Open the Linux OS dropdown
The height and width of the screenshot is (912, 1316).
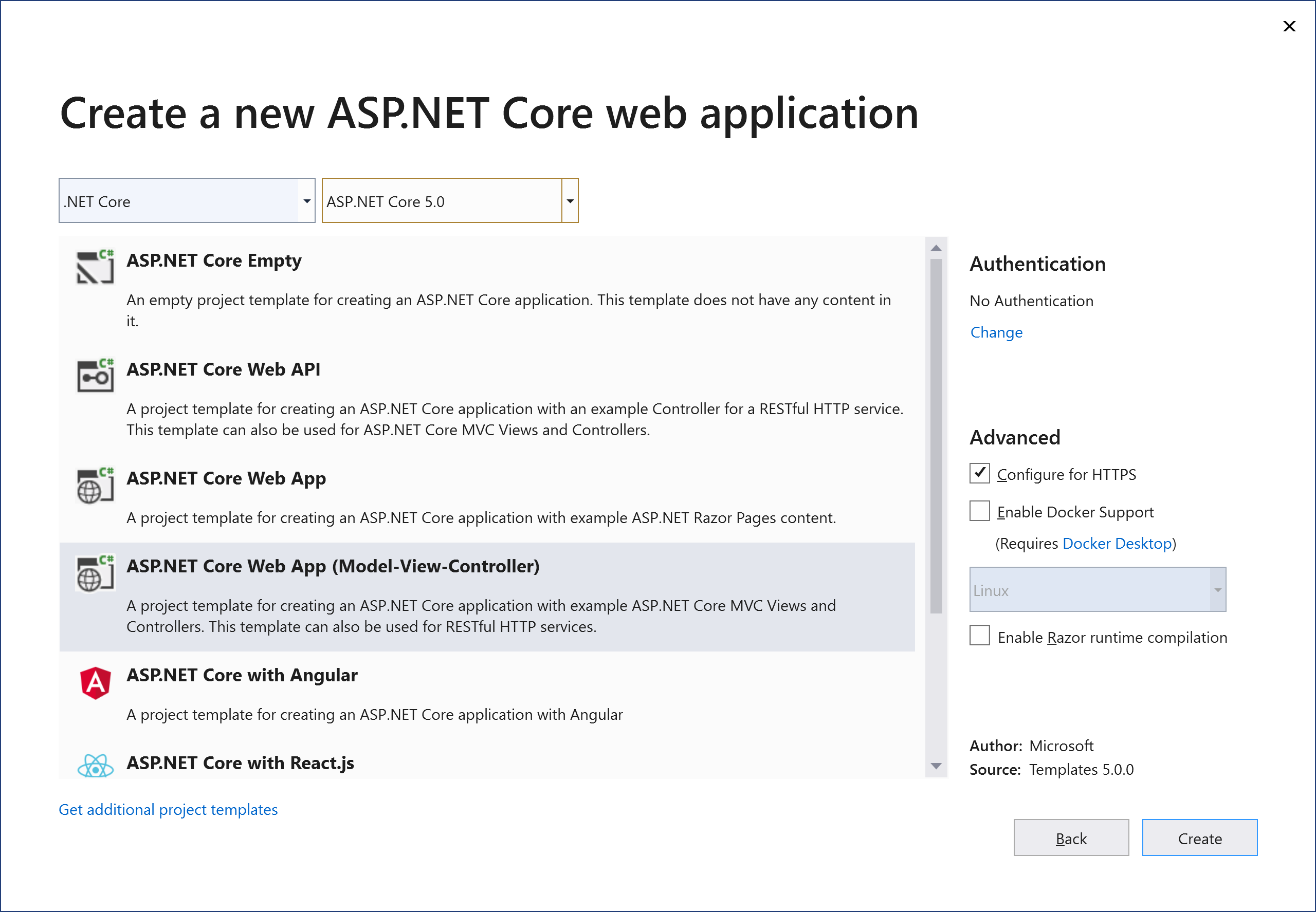1218,590
